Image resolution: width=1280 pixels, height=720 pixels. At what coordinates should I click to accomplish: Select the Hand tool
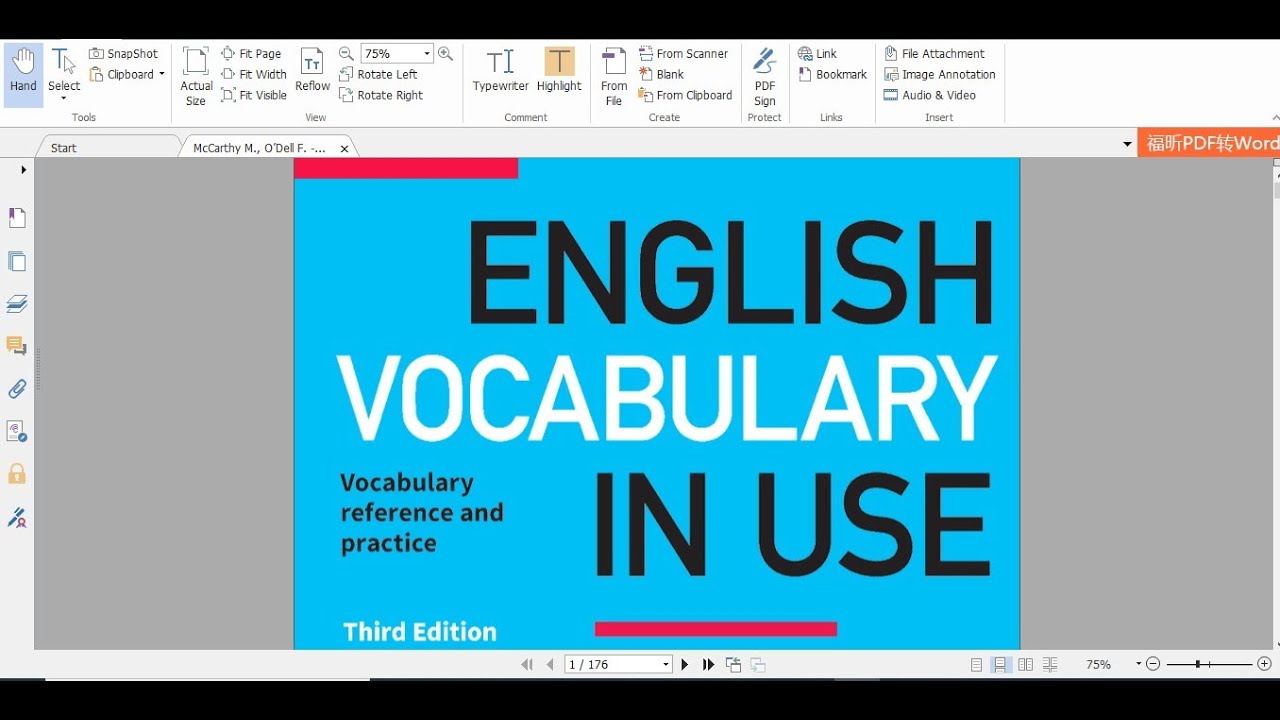(x=23, y=73)
